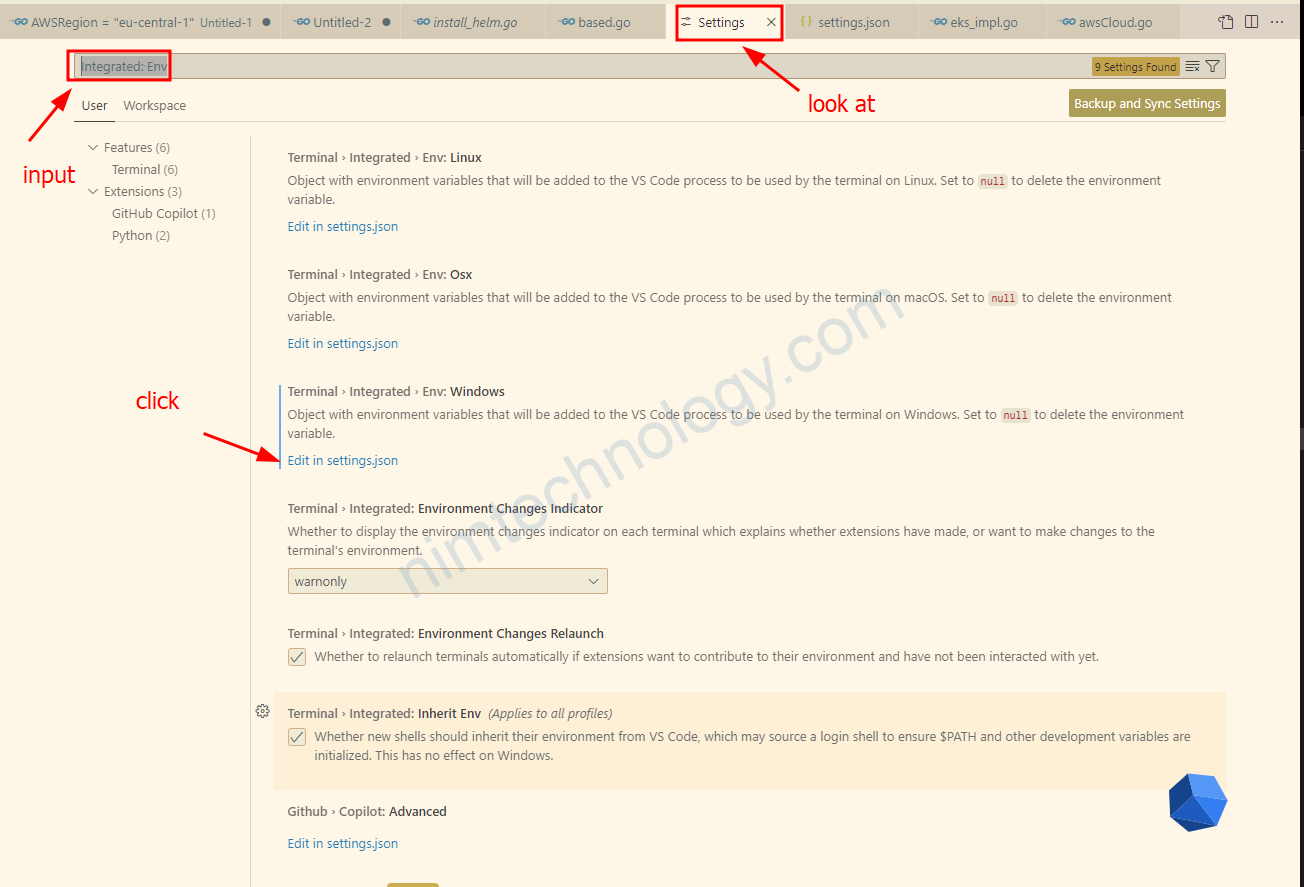Switch to the Workspace settings tab
The height and width of the screenshot is (887, 1304).
154,105
